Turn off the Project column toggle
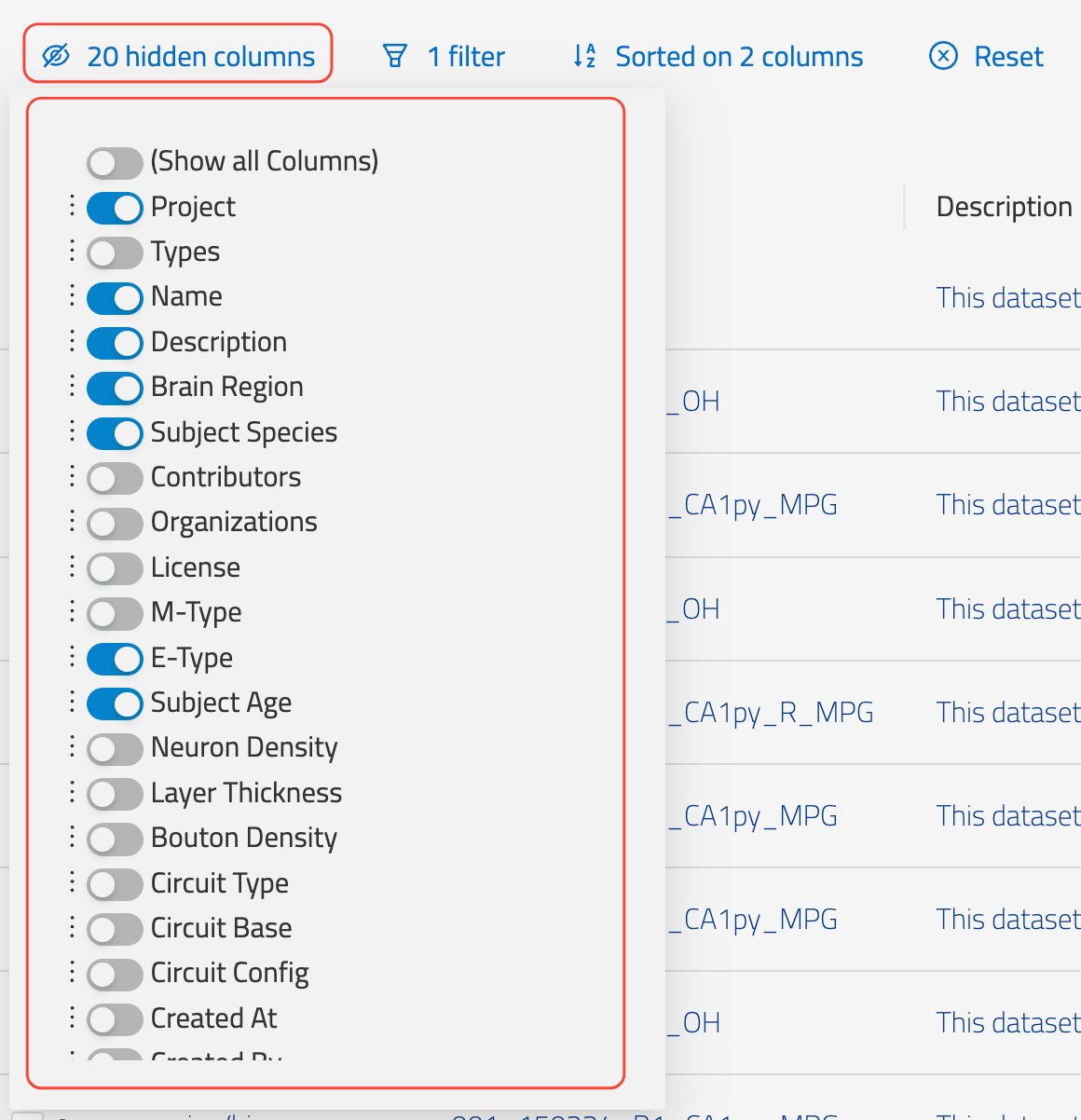The height and width of the screenshot is (1120, 1081). tap(115, 208)
